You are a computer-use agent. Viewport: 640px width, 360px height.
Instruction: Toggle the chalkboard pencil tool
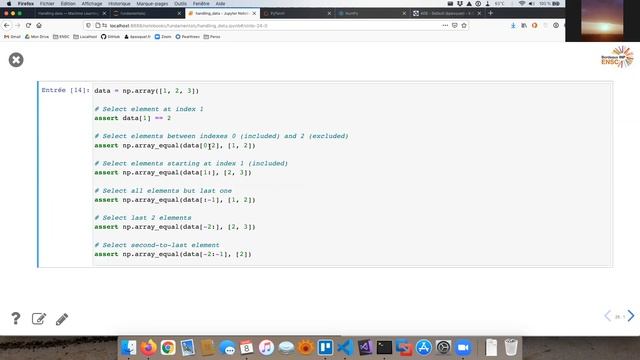(62, 319)
